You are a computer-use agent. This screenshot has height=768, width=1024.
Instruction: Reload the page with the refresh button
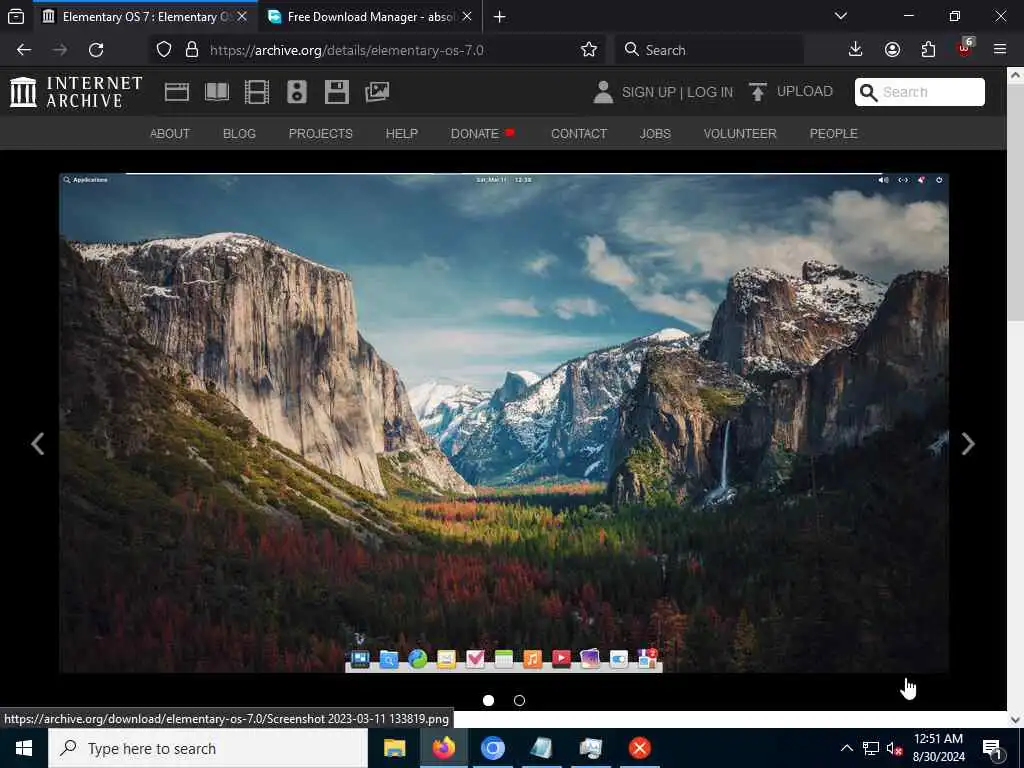coord(96,50)
